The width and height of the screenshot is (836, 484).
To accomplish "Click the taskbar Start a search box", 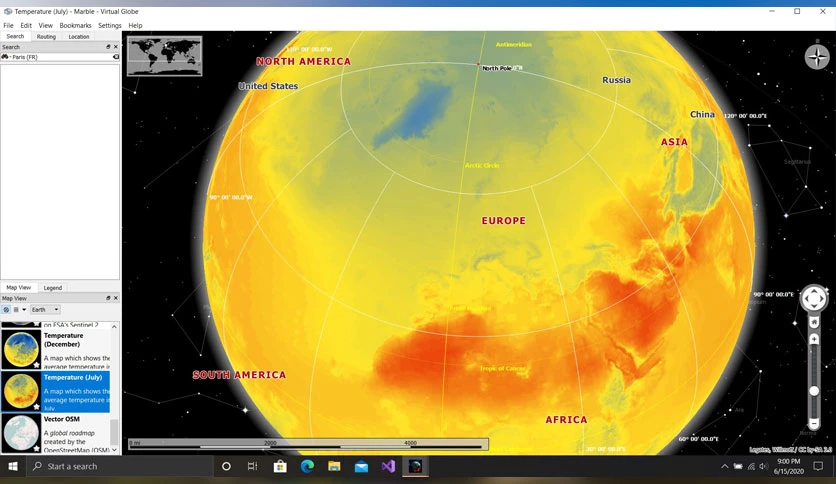I will point(120,466).
